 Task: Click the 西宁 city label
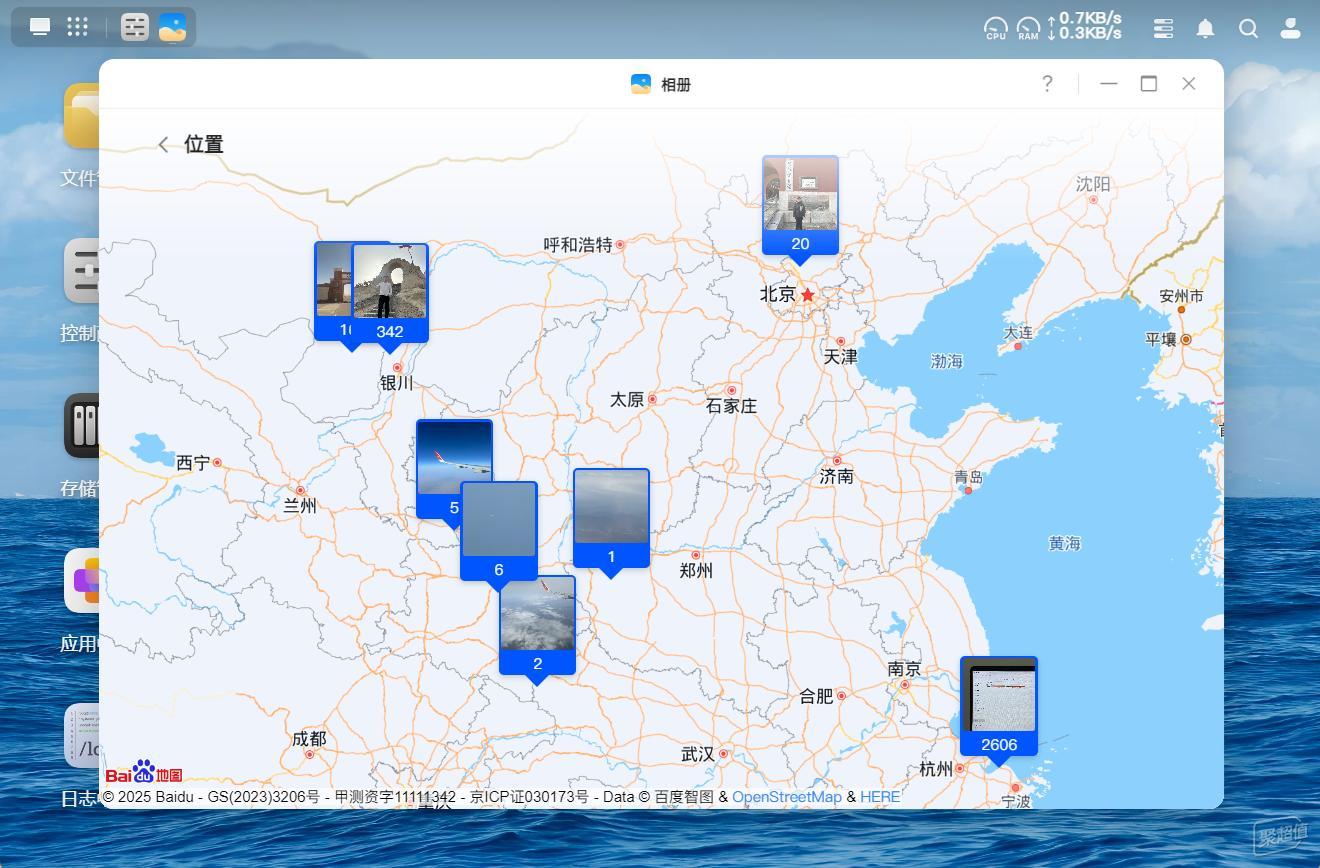(x=193, y=462)
